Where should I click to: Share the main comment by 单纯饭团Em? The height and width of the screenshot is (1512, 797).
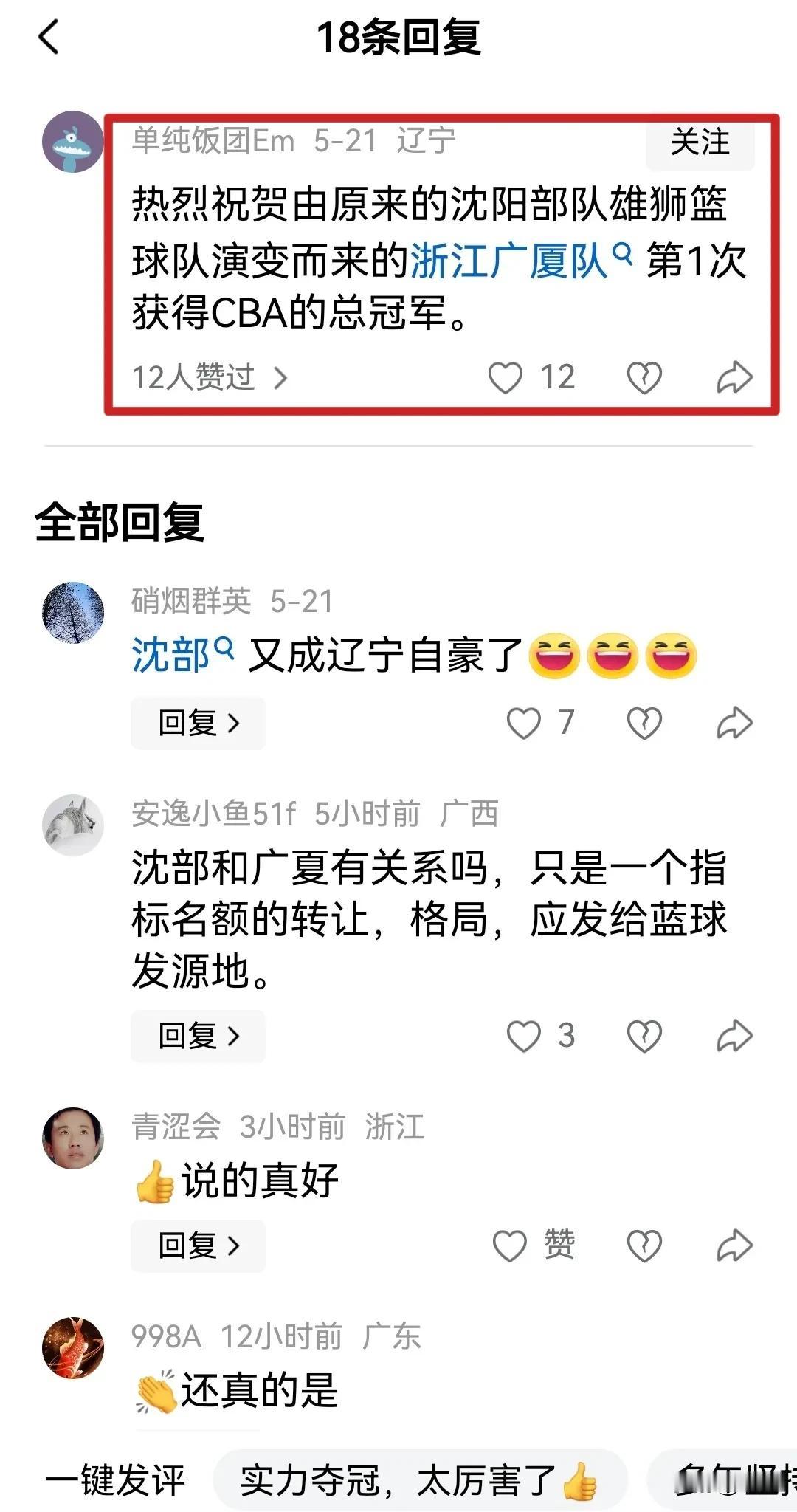734,378
